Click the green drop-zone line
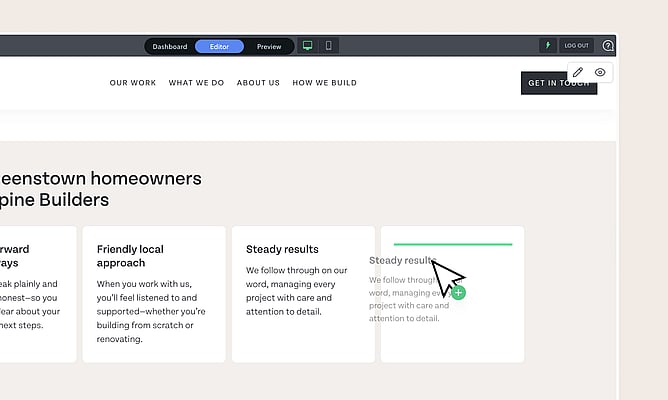Viewport: 668px width, 400px height. pyautogui.click(x=452, y=244)
